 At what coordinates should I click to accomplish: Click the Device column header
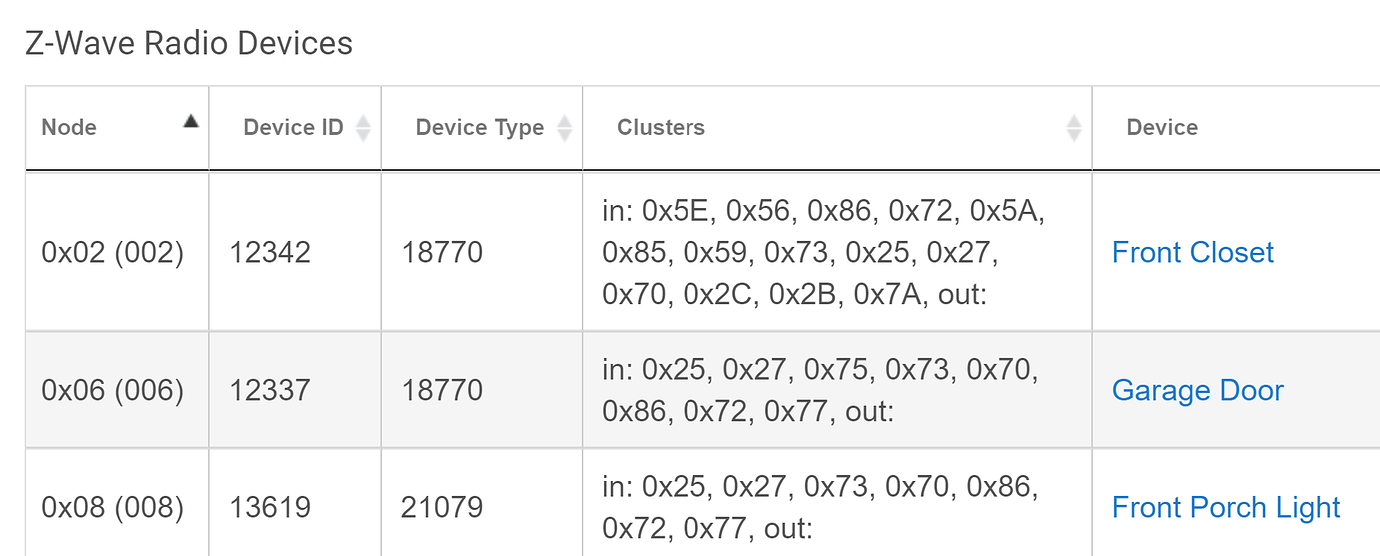pyautogui.click(x=1162, y=127)
